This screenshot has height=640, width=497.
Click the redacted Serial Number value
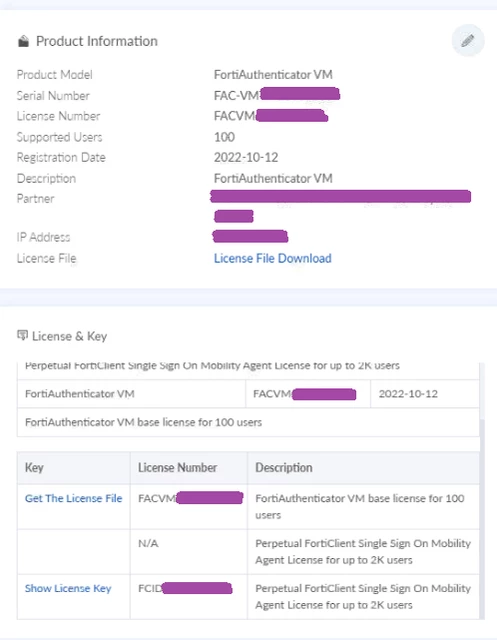click(277, 95)
